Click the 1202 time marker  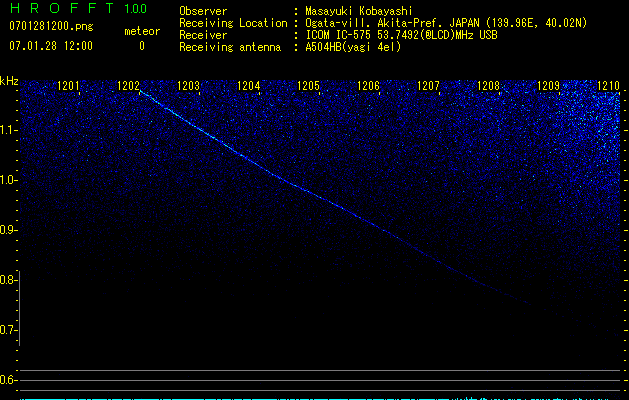pyautogui.click(x=128, y=85)
